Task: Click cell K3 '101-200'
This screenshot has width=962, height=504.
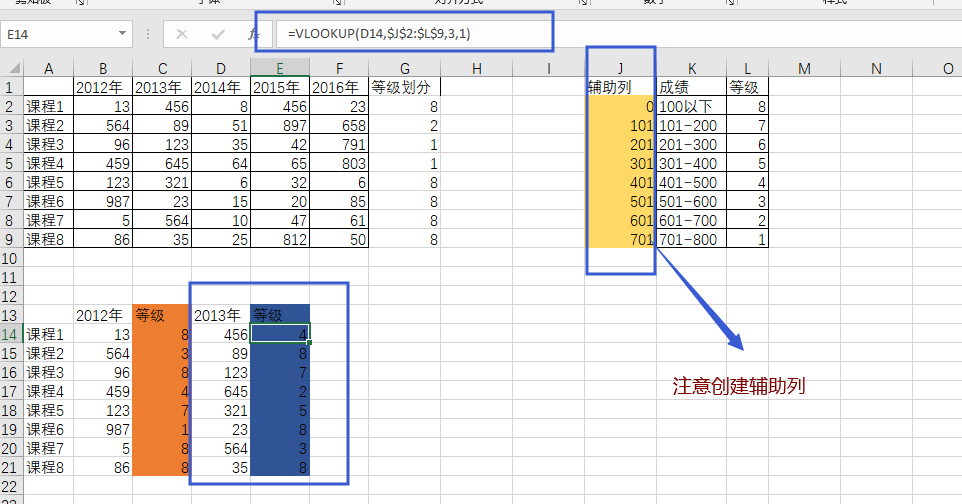Action: tap(691, 125)
